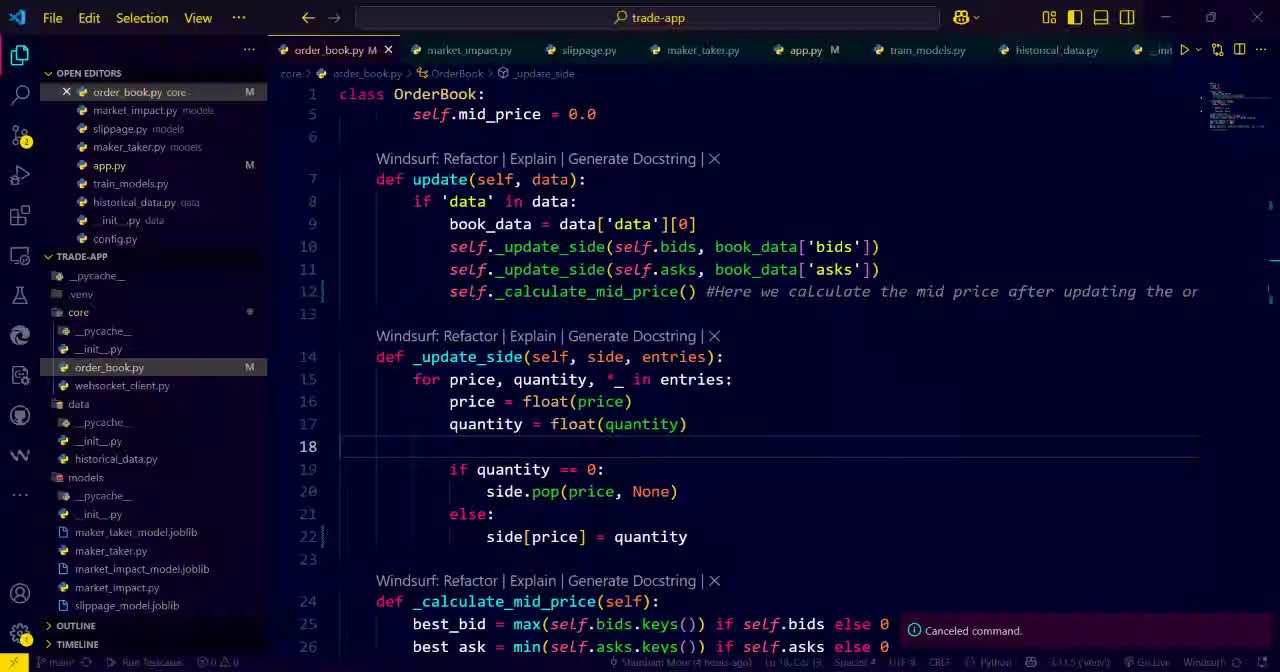The width and height of the screenshot is (1280, 672).
Task: Toggle bottom Panel visibility
Action: [1101, 18]
